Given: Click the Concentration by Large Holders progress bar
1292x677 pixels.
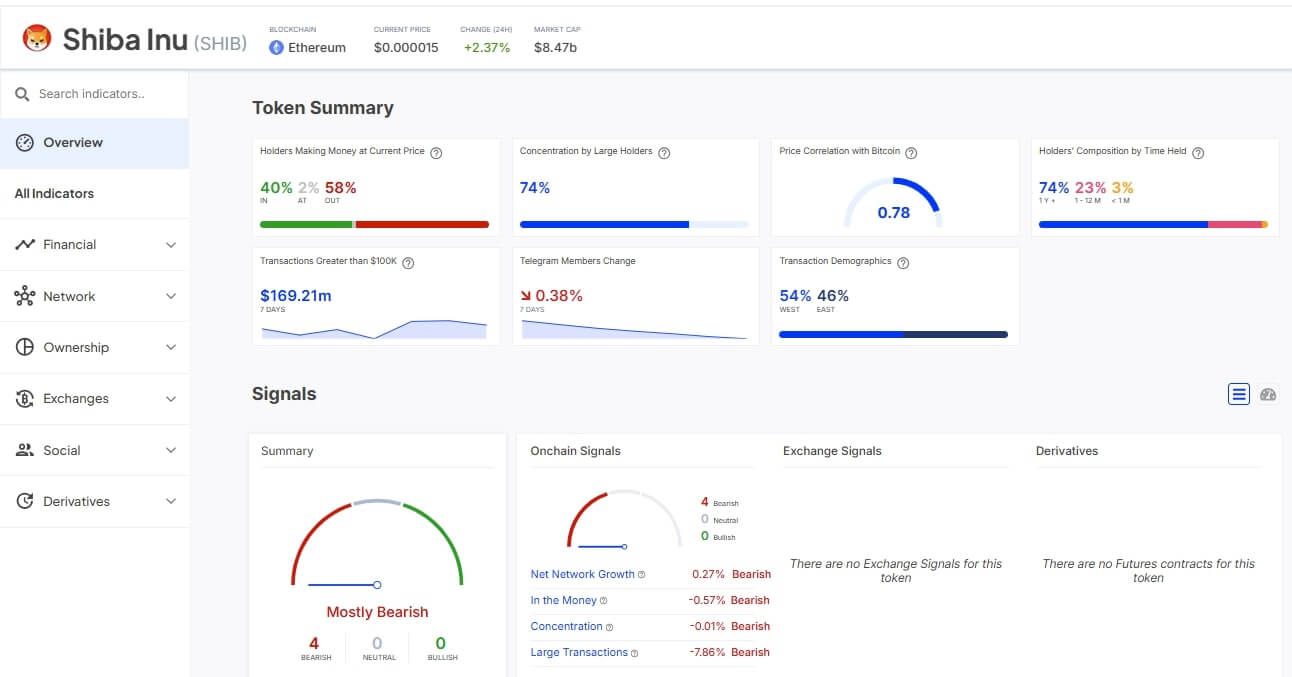Looking at the screenshot, I should tap(634, 224).
